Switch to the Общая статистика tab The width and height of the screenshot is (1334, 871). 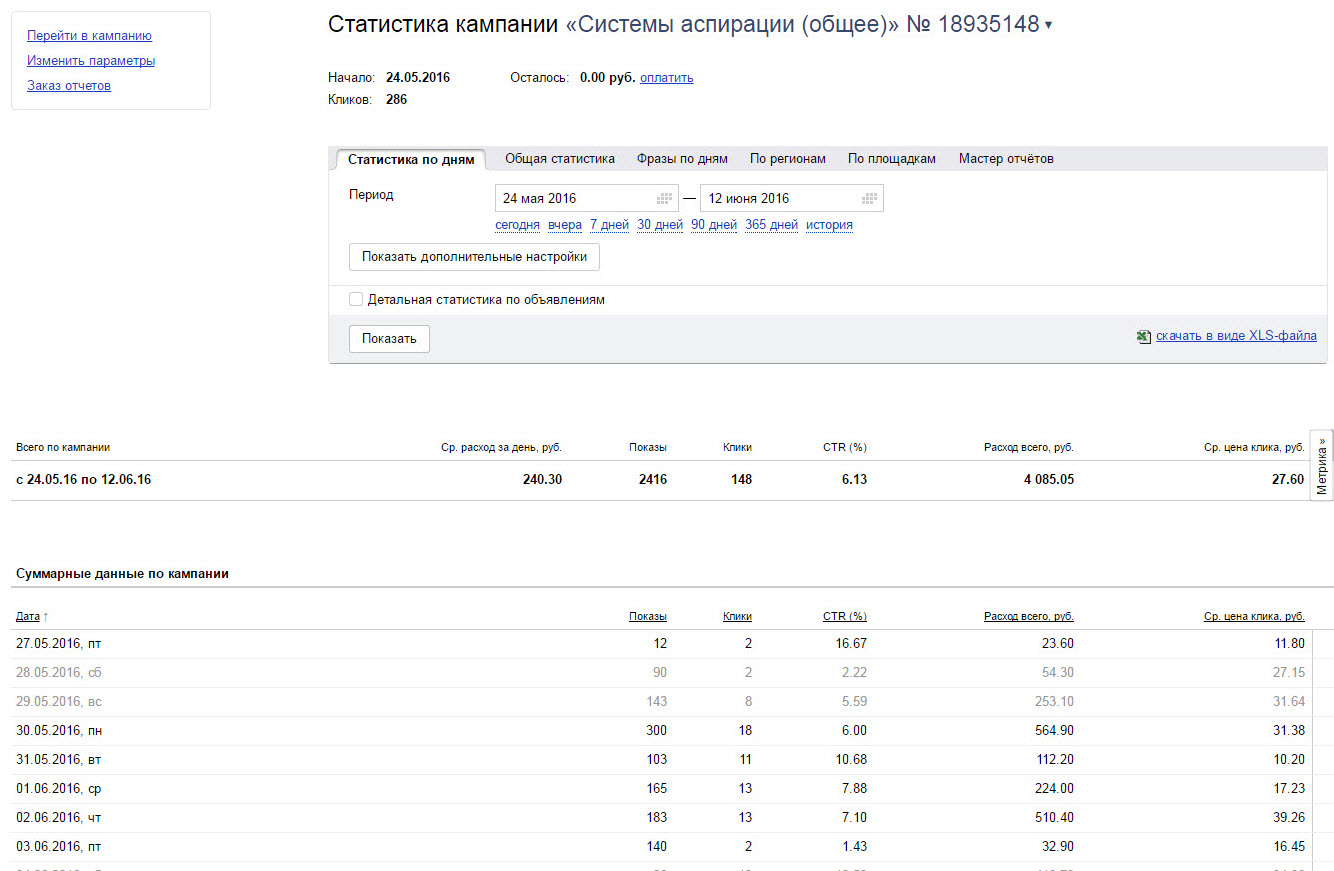559,159
